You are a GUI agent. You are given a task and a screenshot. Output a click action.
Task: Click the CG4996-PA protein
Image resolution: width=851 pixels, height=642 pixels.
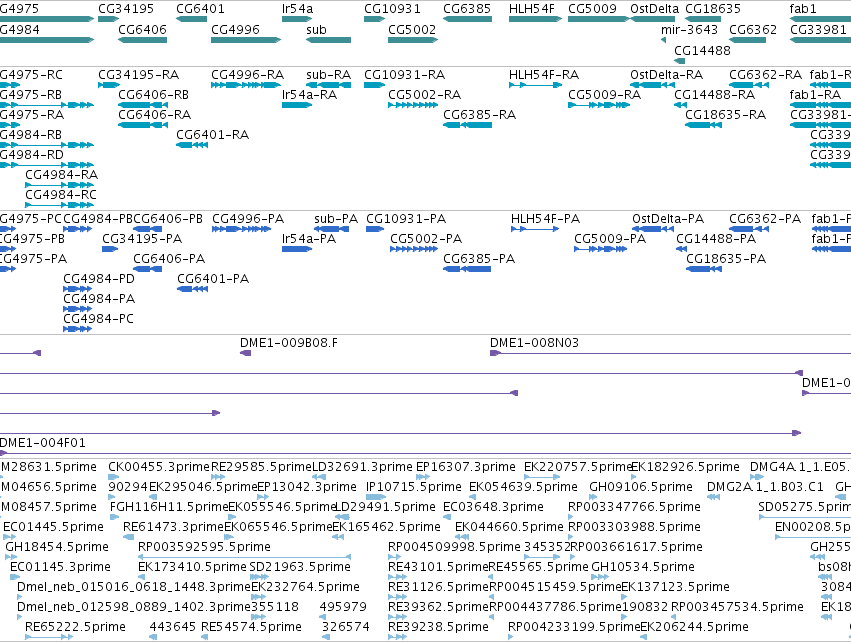tap(242, 229)
